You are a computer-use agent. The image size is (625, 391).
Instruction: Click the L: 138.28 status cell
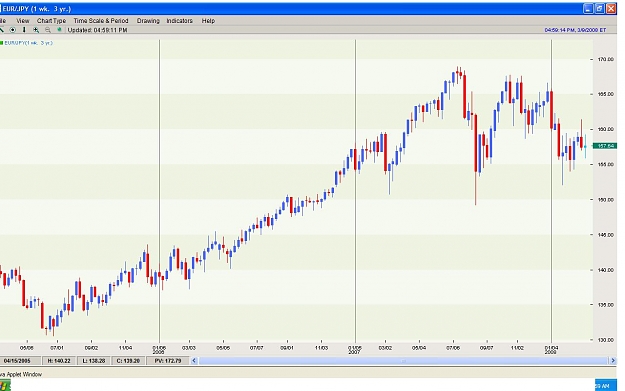coord(94,361)
